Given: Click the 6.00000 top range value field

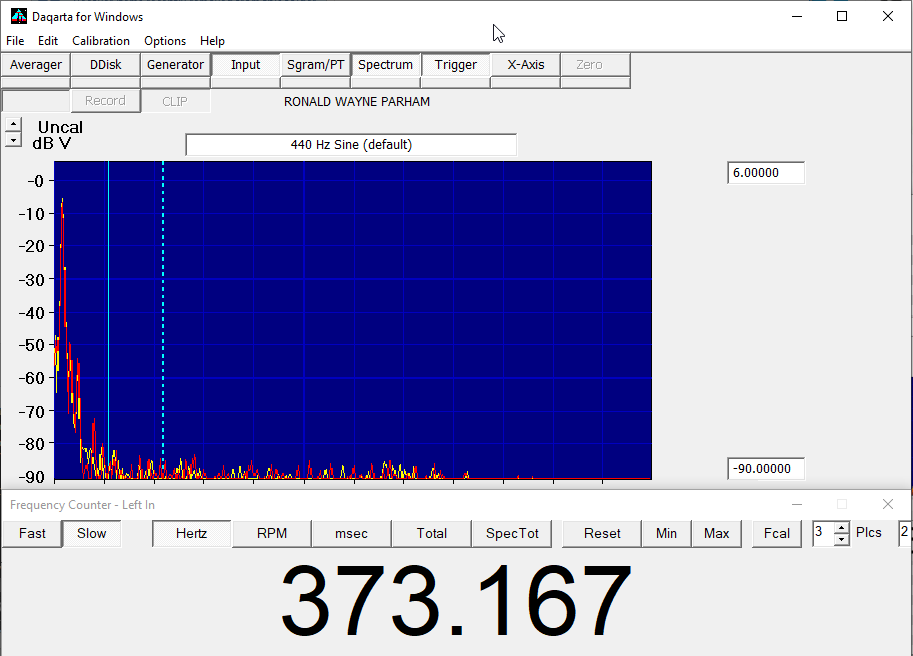Looking at the screenshot, I should click(x=765, y=173).
